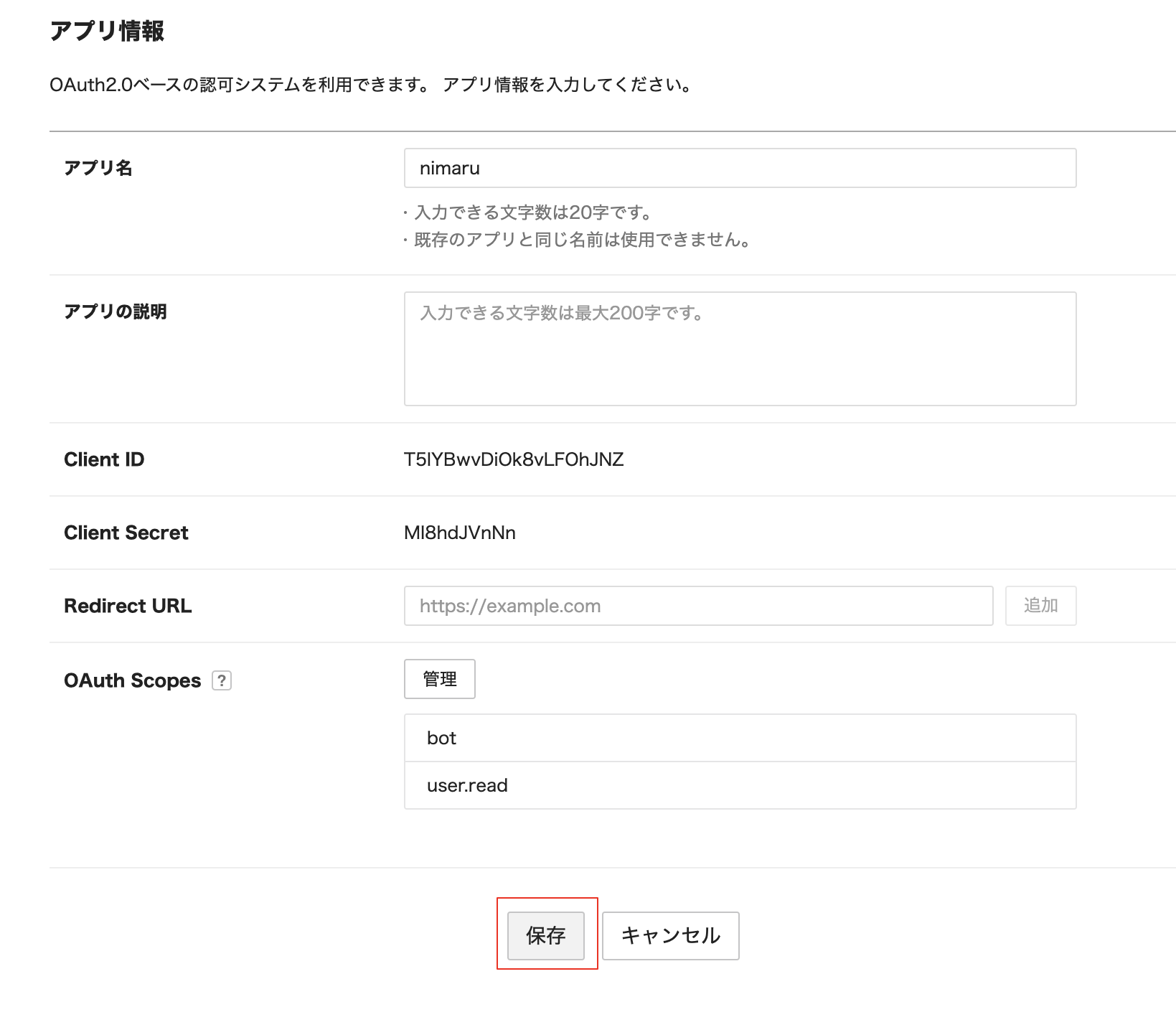
Task: Click the 20-character limit hint text
Action: pyautogui.click(x=531, y=212)
